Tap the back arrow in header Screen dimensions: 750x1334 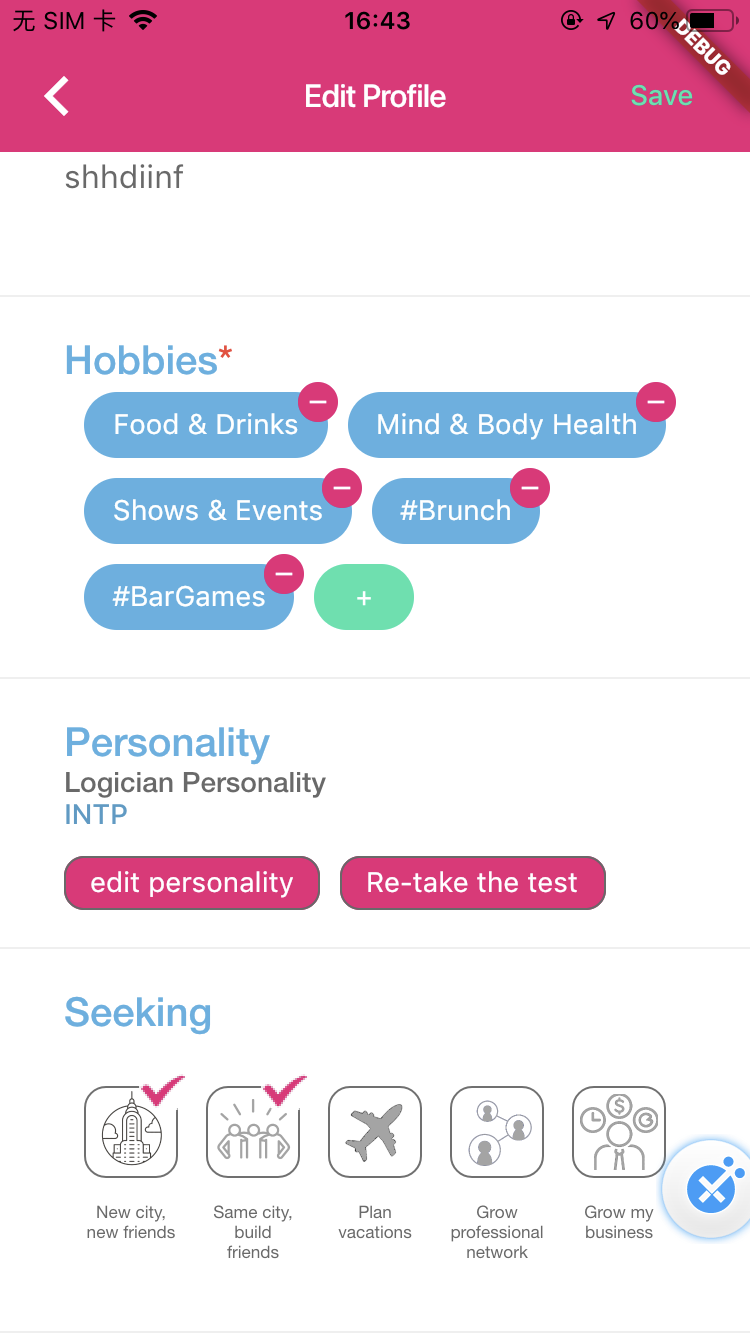57,96
